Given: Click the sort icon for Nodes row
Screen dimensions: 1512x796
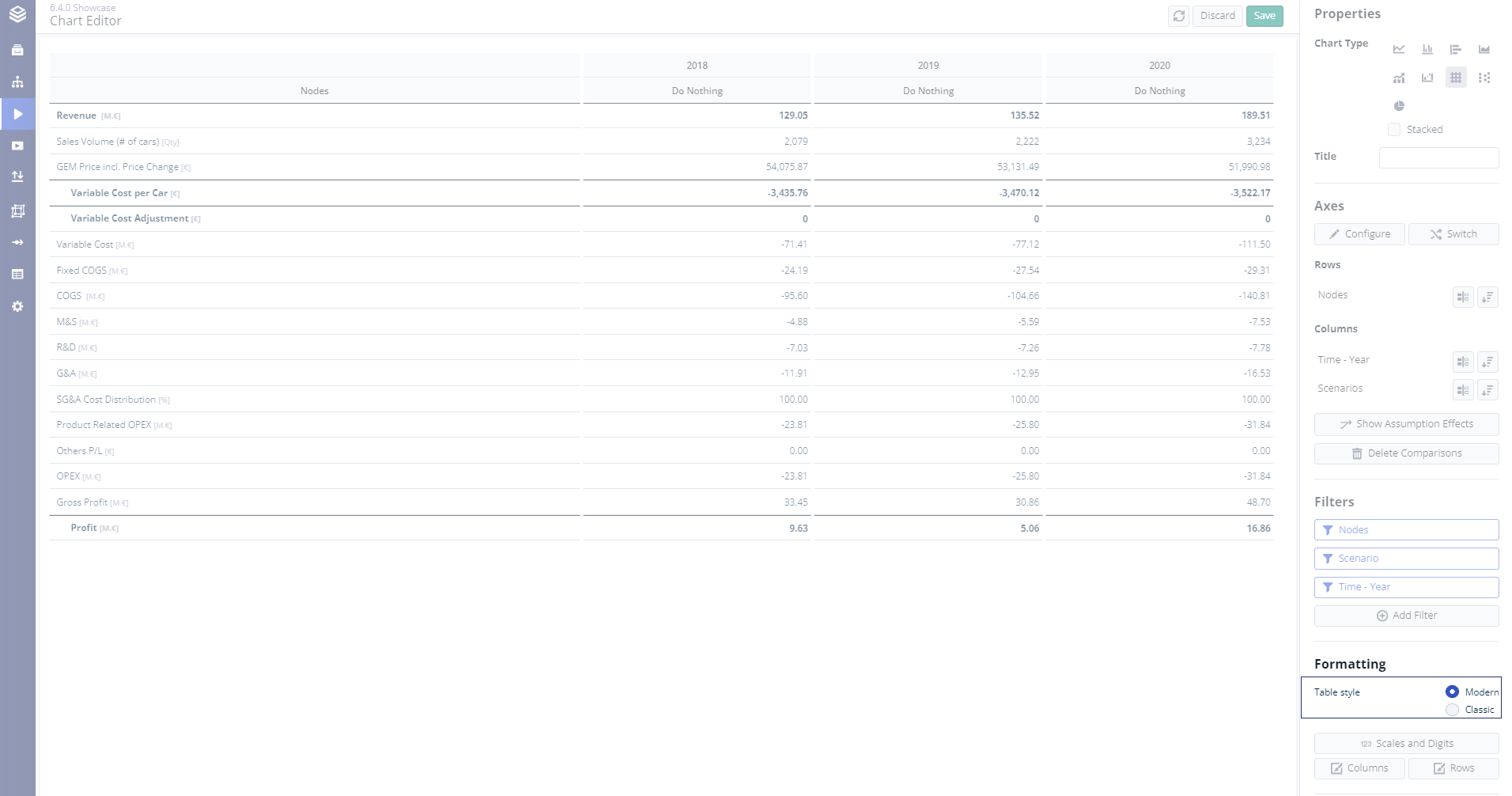Looking at the screenshot, I should coord(1487,298).
